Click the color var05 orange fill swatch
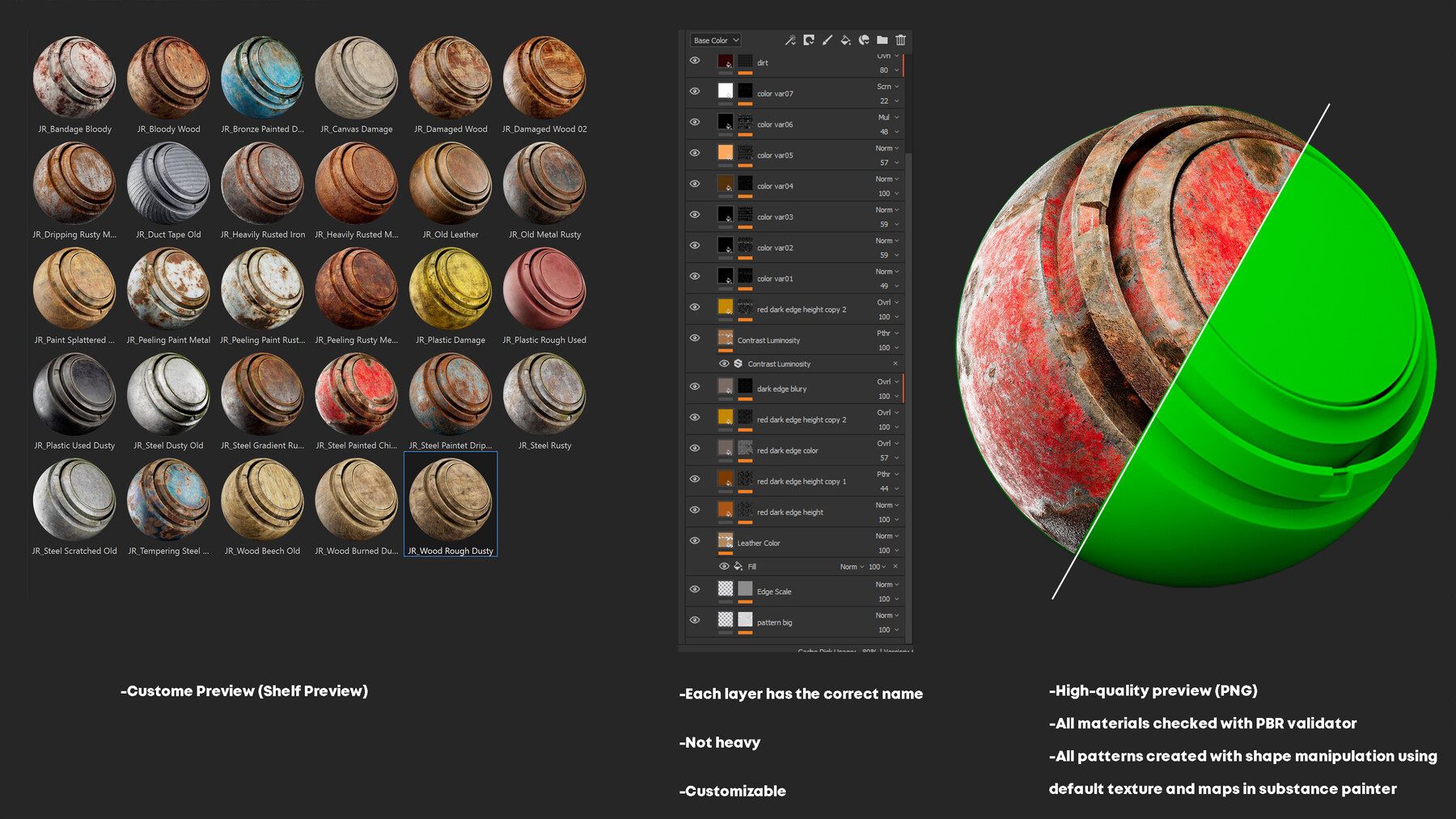 tap(726, 153)
